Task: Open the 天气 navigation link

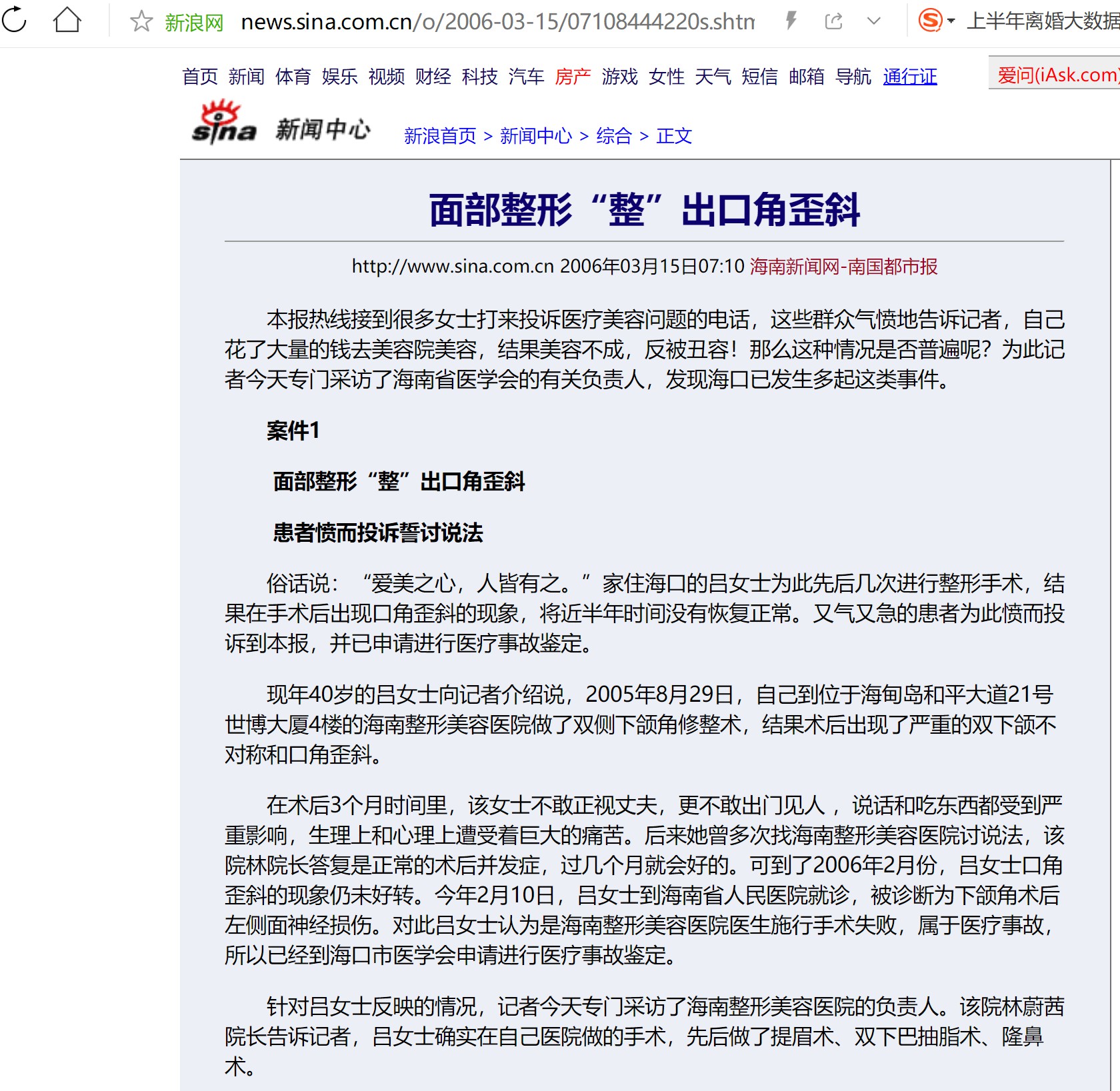Action: (x=713, y=77)
